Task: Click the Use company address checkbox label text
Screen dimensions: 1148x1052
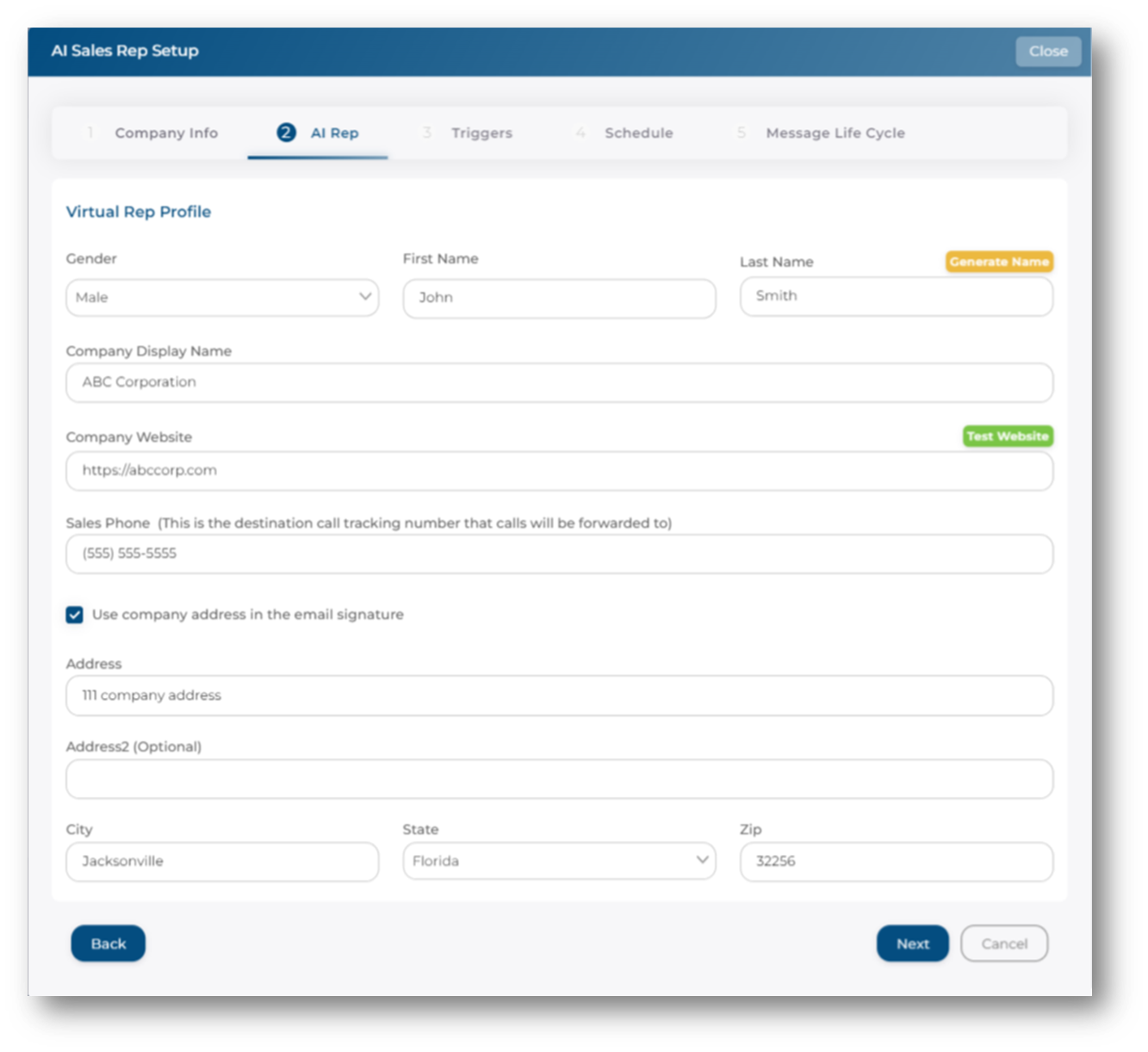Action: (248, 615)
